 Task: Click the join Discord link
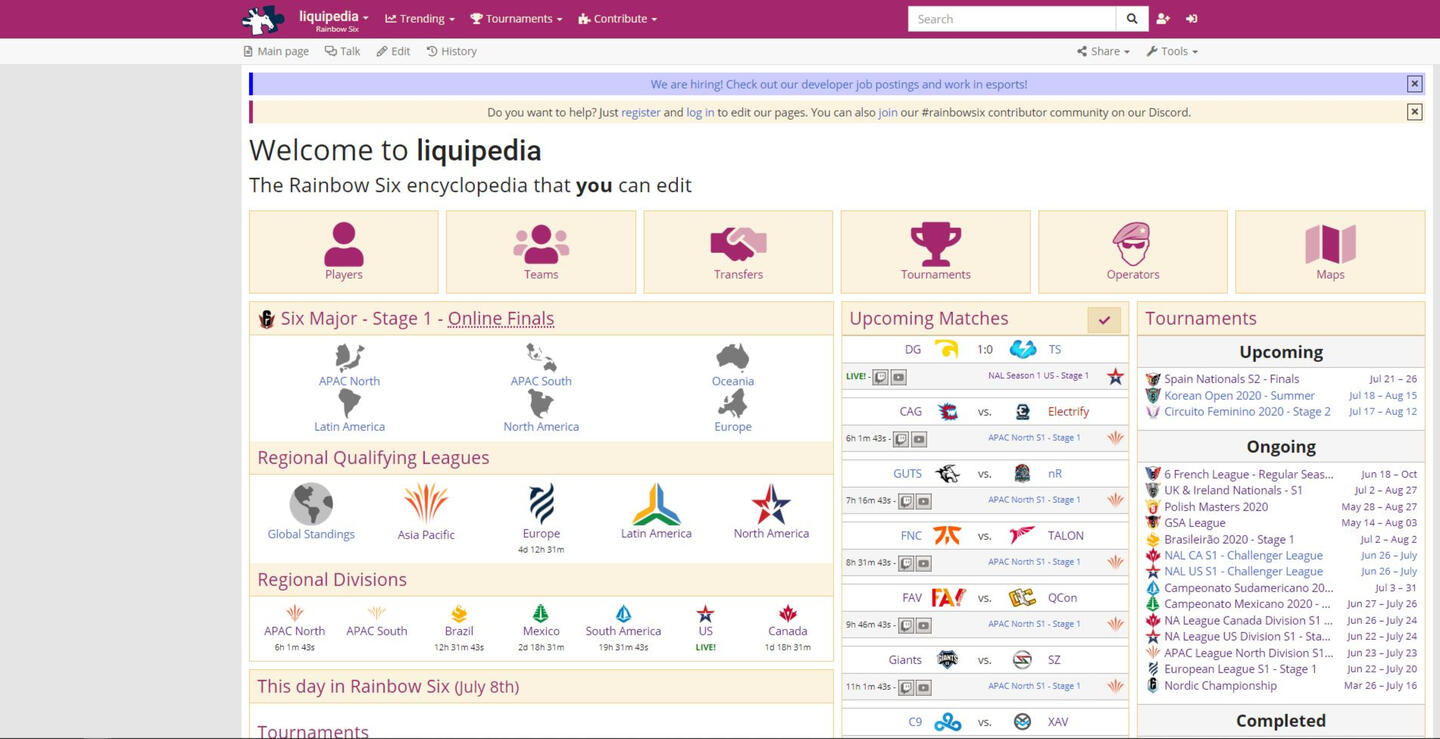(888, 112)
